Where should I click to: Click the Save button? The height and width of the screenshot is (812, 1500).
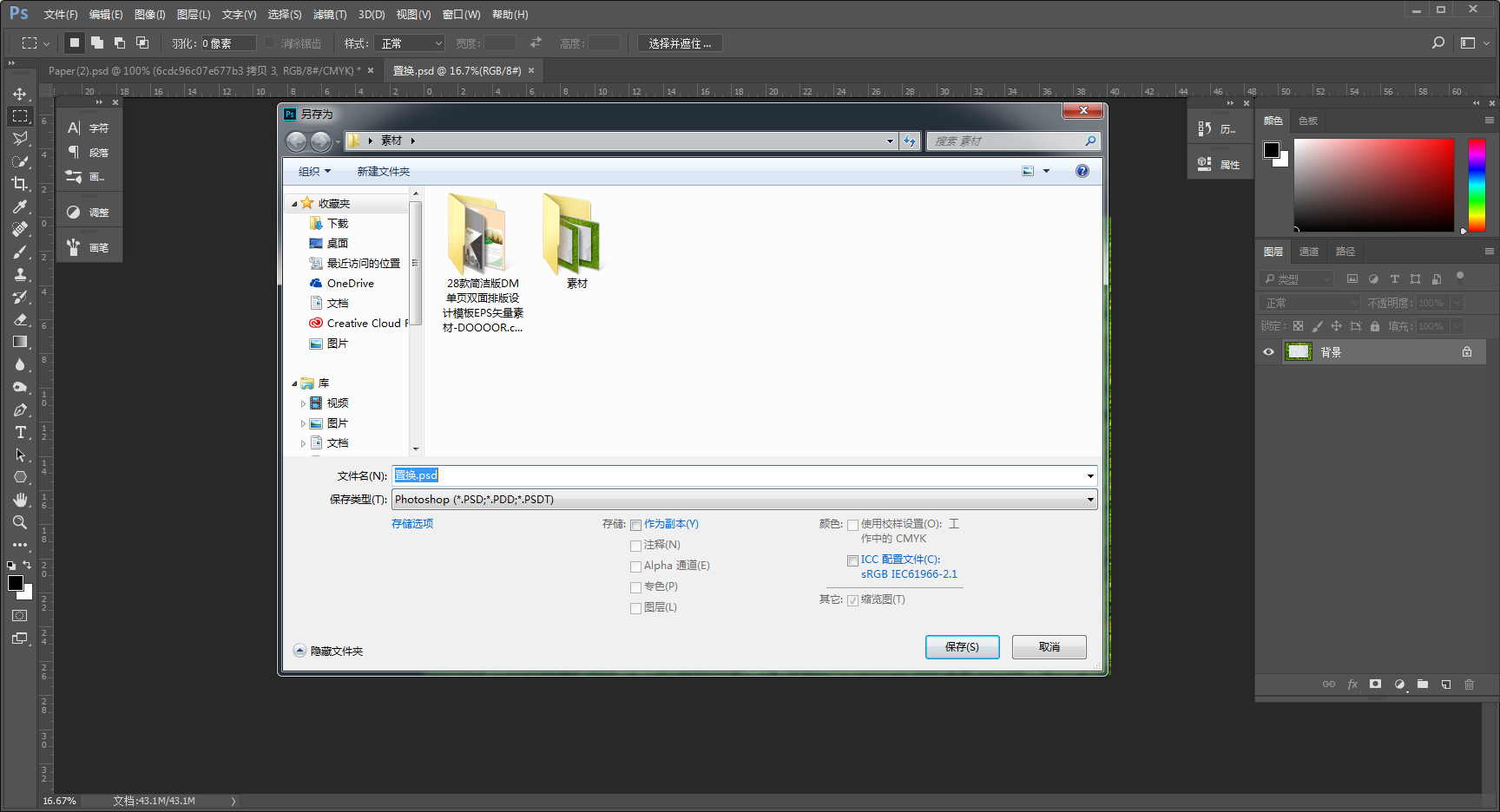pyautogui.click(x=962, y=647)
